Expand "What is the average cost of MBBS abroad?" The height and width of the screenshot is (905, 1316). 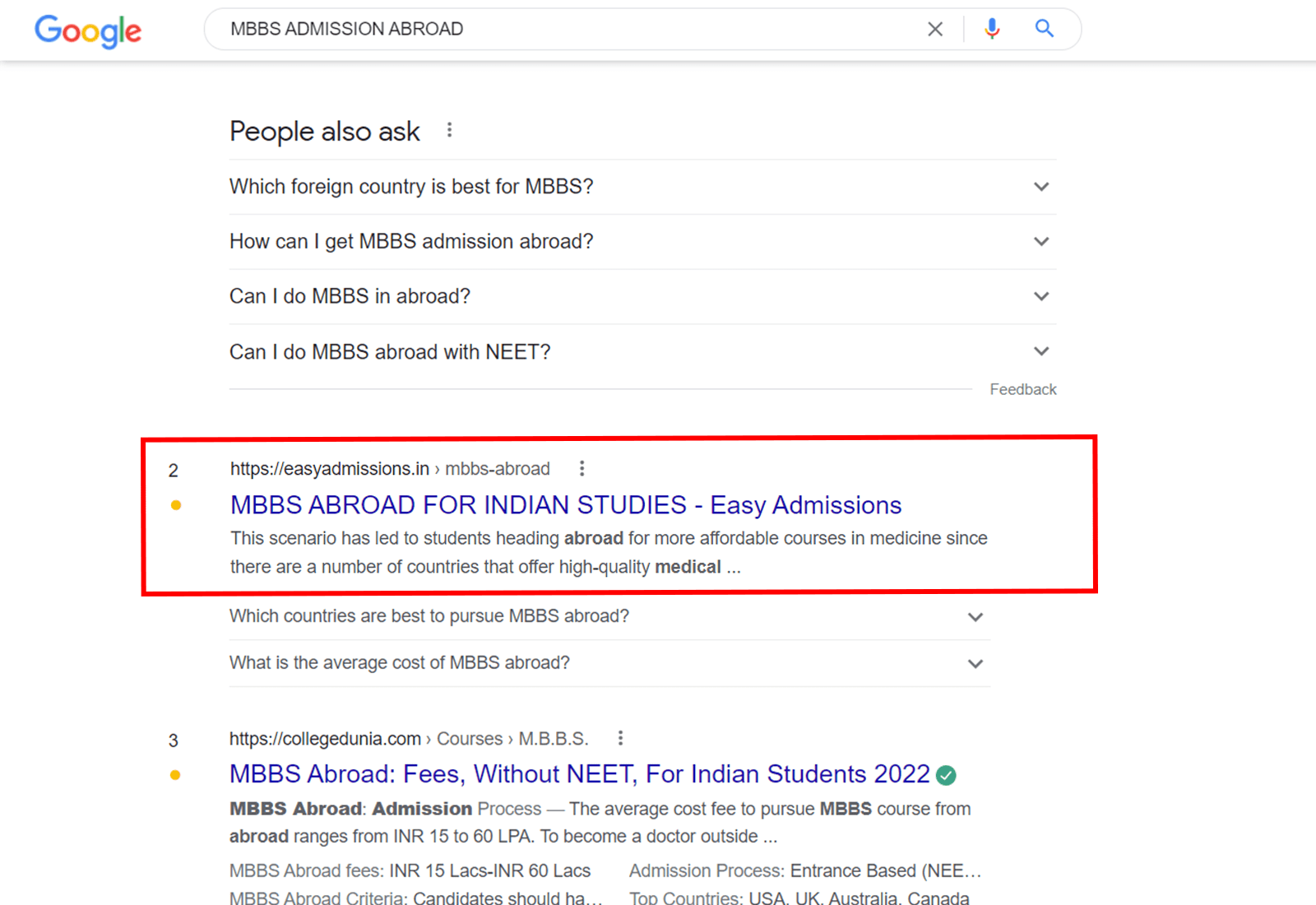click(x=975, y=664)
